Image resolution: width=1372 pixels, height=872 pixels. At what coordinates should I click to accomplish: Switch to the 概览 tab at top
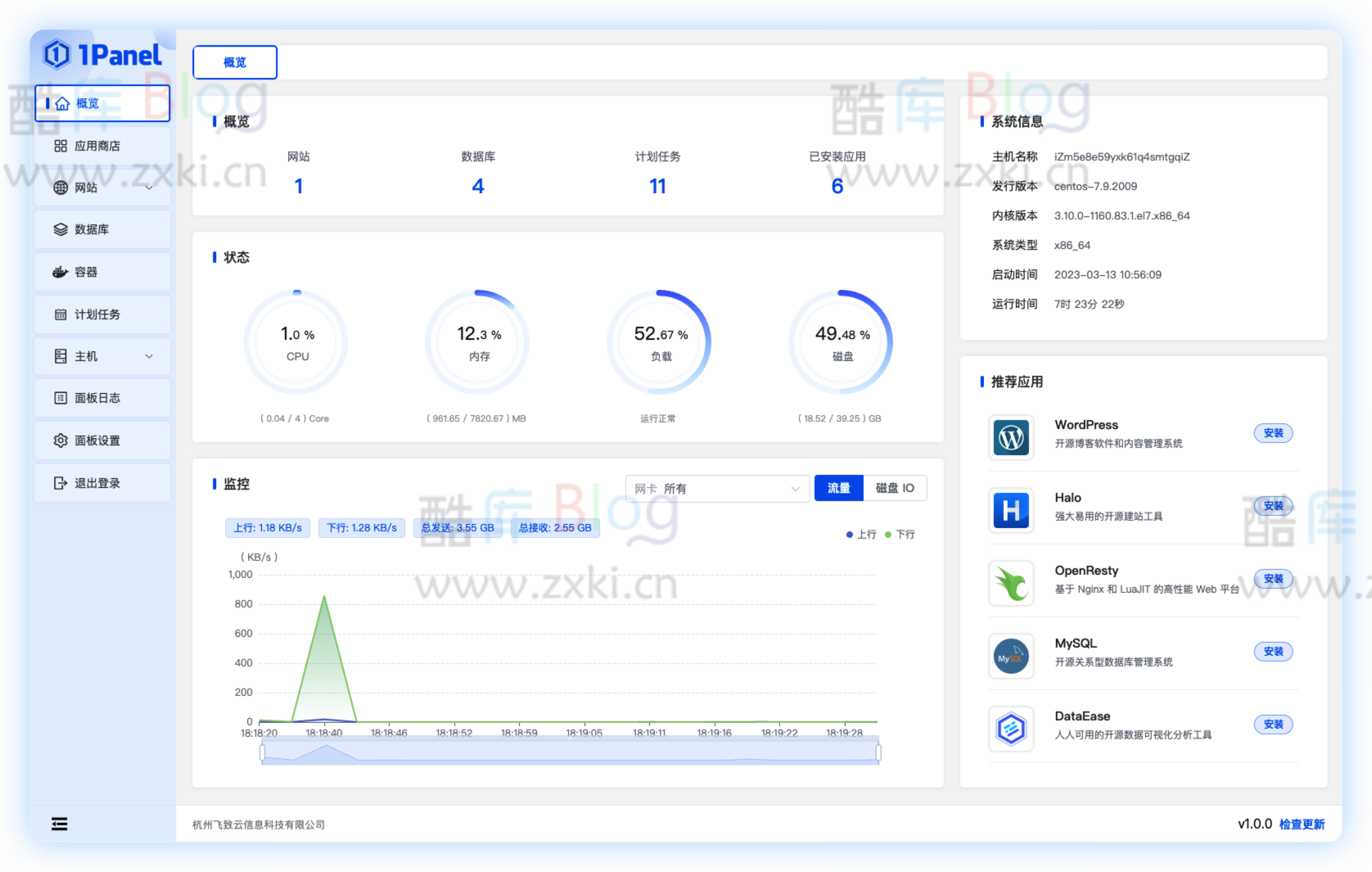235,62
